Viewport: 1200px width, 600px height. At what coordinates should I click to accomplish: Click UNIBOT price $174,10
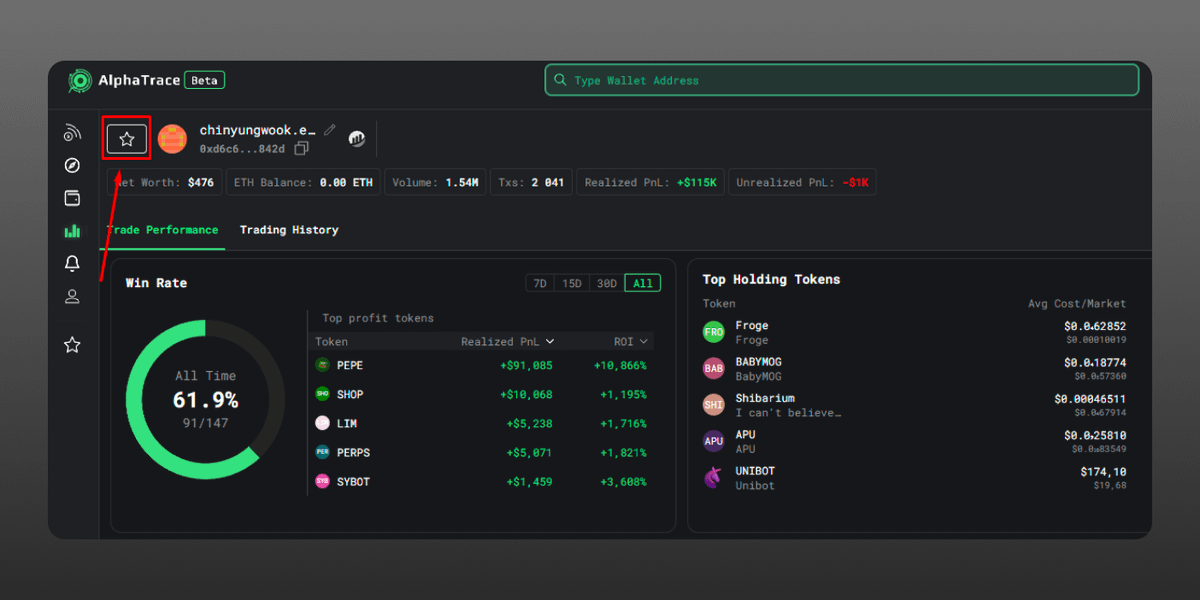1103,472
